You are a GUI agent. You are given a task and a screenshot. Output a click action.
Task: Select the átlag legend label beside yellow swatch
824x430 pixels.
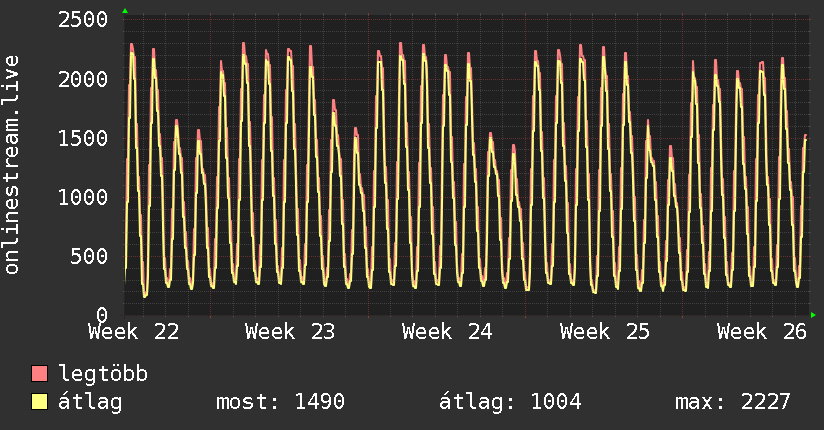90,402
